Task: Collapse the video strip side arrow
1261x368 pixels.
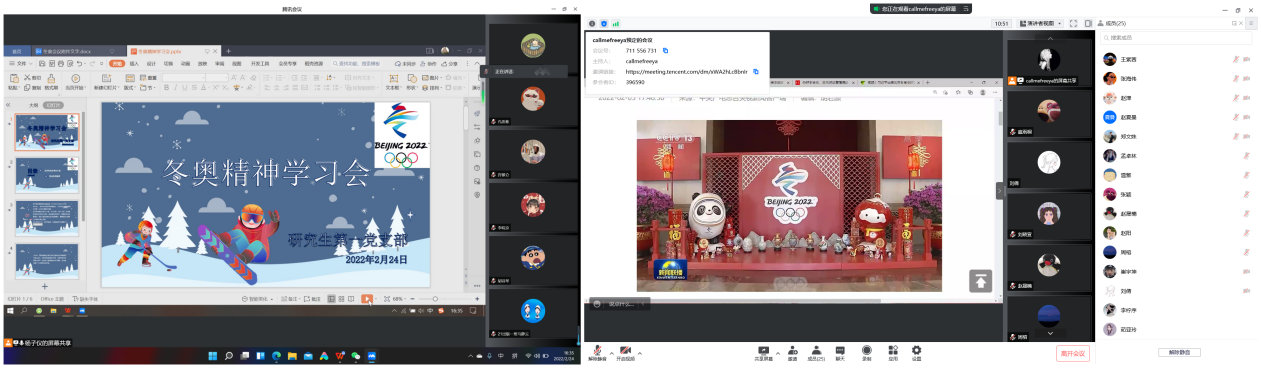Action: 999,190
